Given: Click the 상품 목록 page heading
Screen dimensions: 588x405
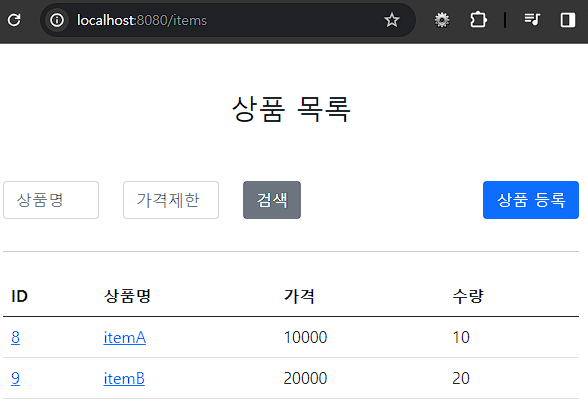Looking at the screenshot, I should tap(291, 109).
